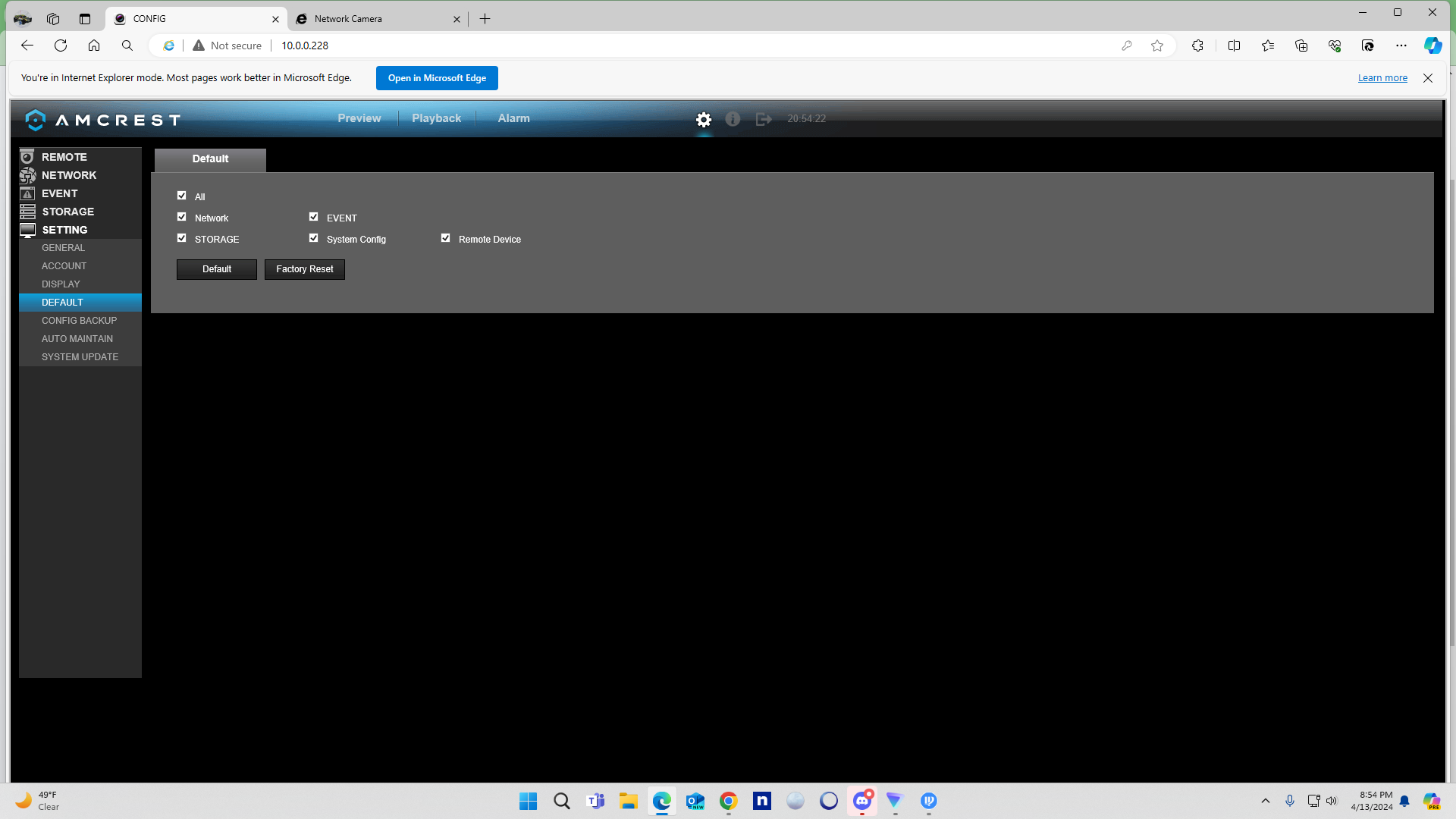Image resolution: width=1456 pixels, height=819 pixels.
Task: Open SYSTEM UPDATE in sidebar
Action: pyautogui.click(x=80, y=357)
